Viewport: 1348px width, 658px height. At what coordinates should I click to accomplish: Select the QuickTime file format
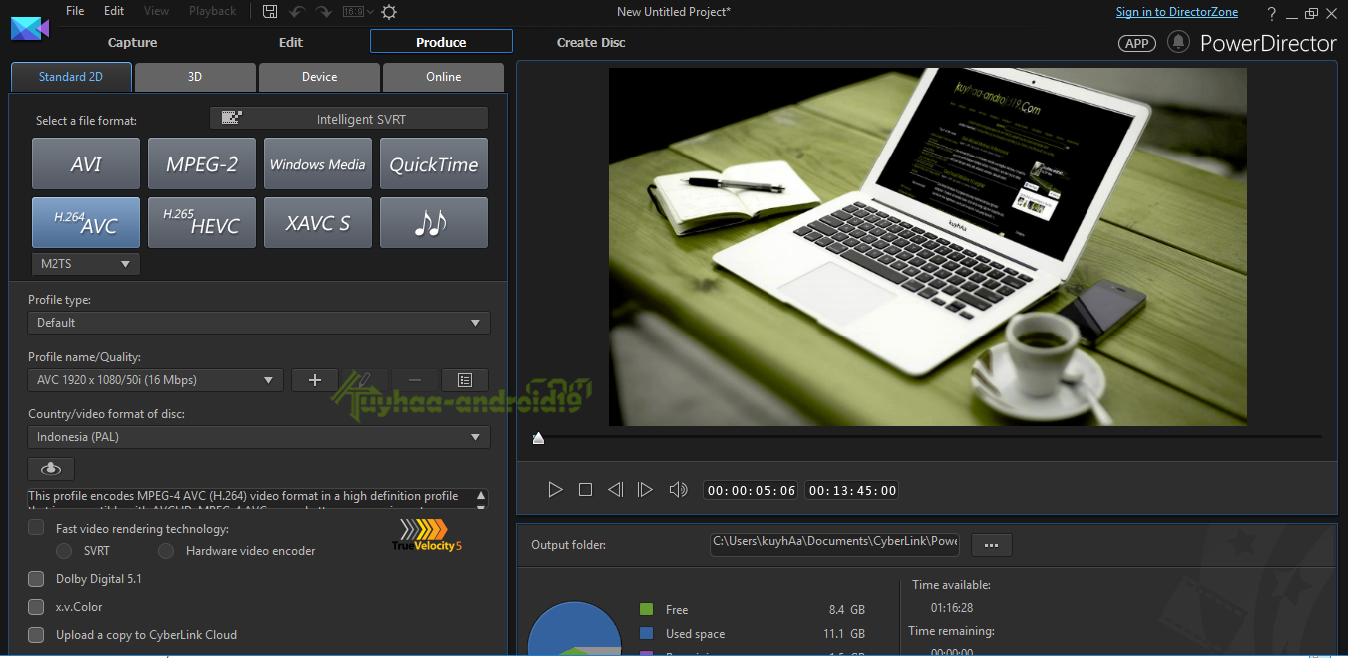[434, 164]
